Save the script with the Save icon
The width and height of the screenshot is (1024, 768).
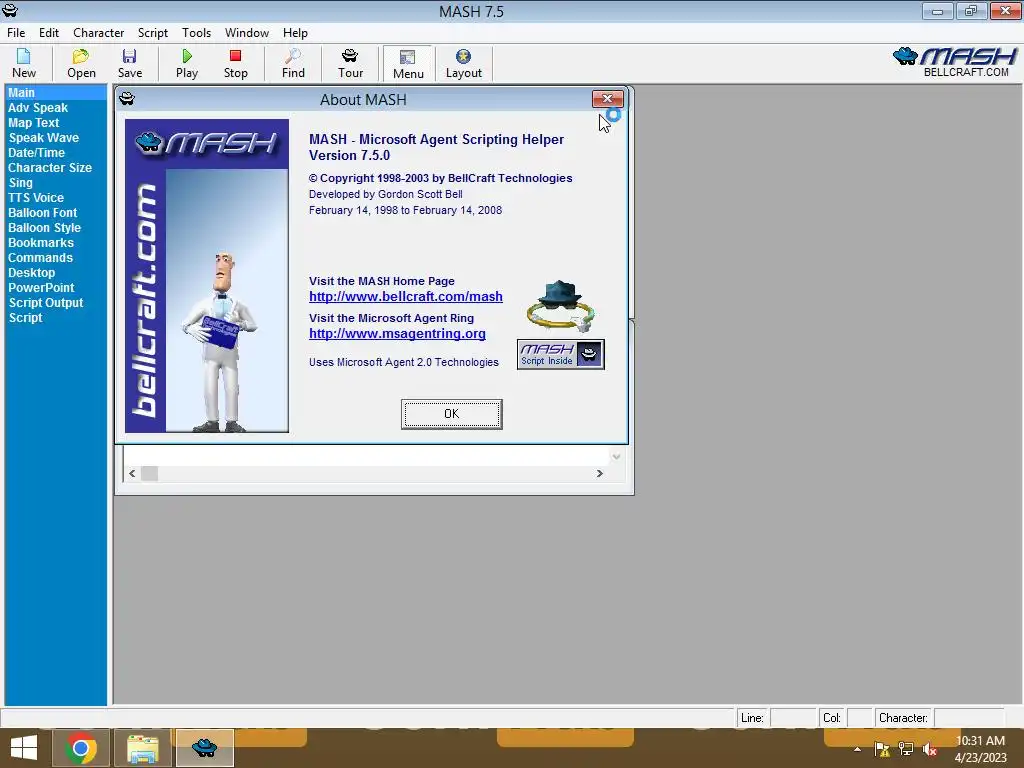129,63
